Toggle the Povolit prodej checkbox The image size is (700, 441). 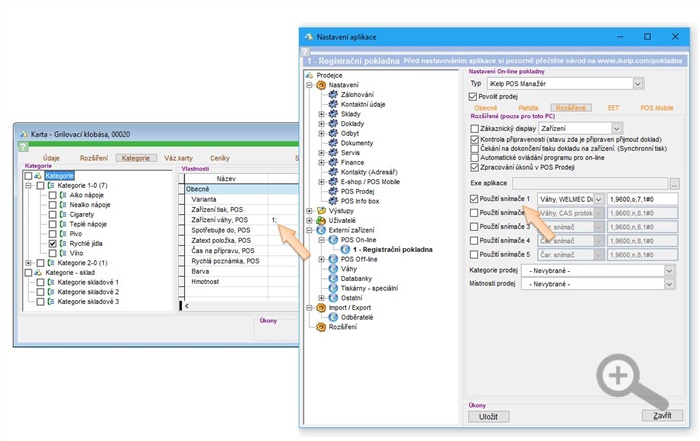click(473, 96)
